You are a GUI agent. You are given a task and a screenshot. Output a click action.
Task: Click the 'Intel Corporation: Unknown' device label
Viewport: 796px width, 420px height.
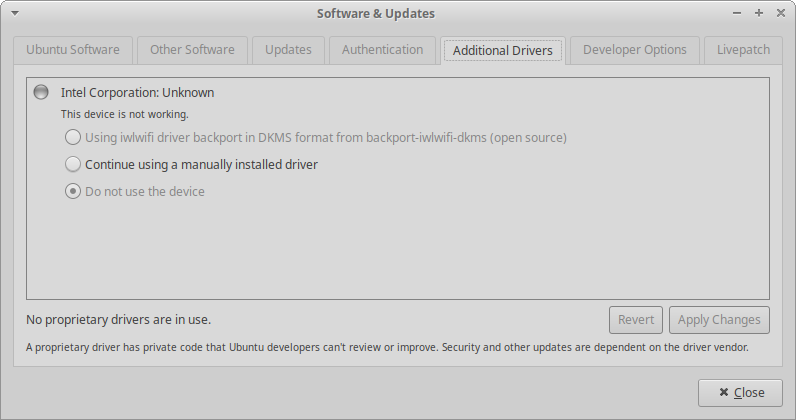point(138,92)
